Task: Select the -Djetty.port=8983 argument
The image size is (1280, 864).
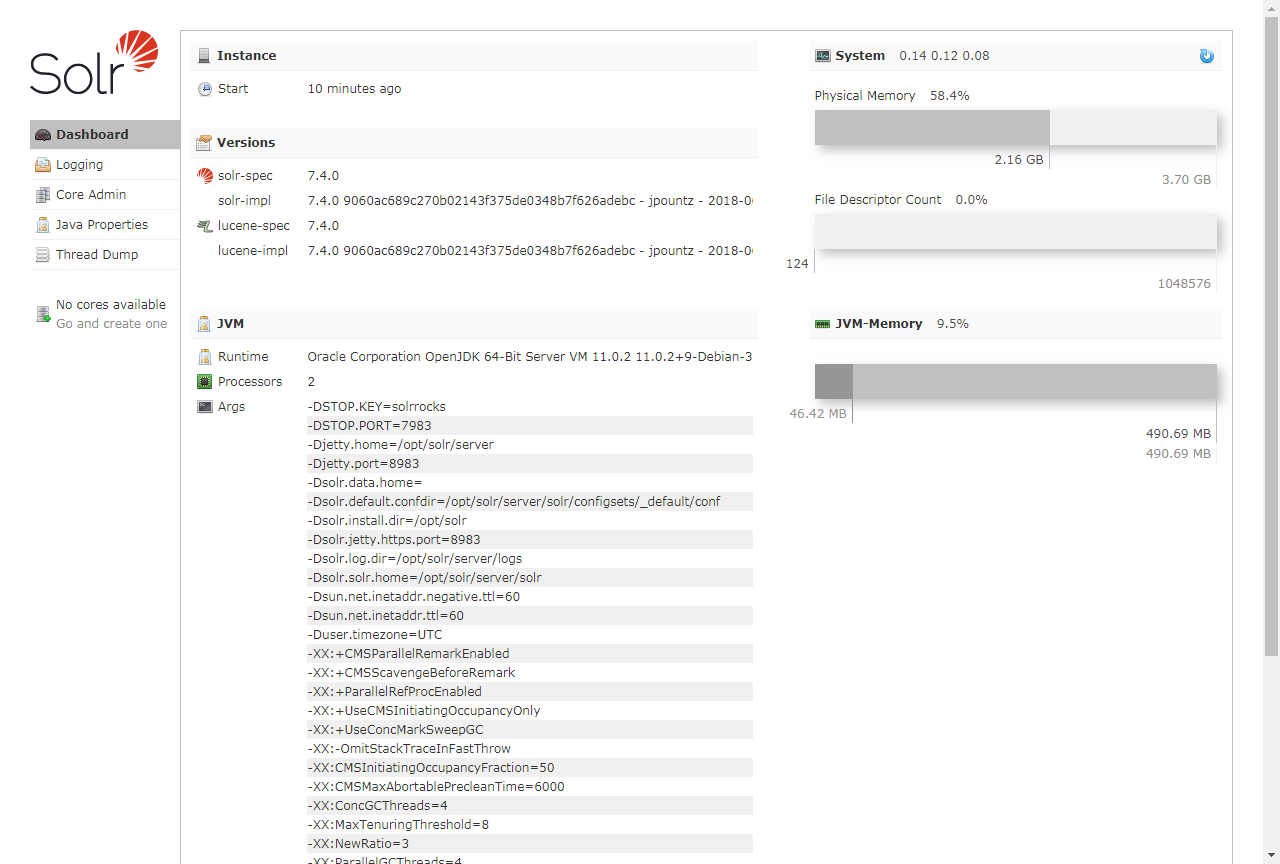Action: pyautogui.click(x=364, y=464)
